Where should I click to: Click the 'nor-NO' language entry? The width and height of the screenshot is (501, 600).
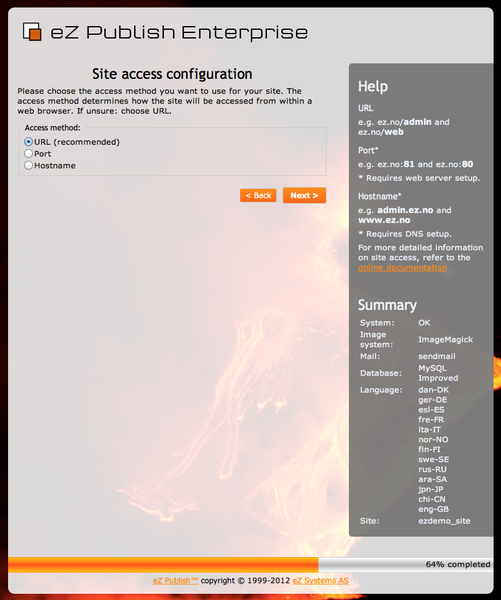click(433, 440)
